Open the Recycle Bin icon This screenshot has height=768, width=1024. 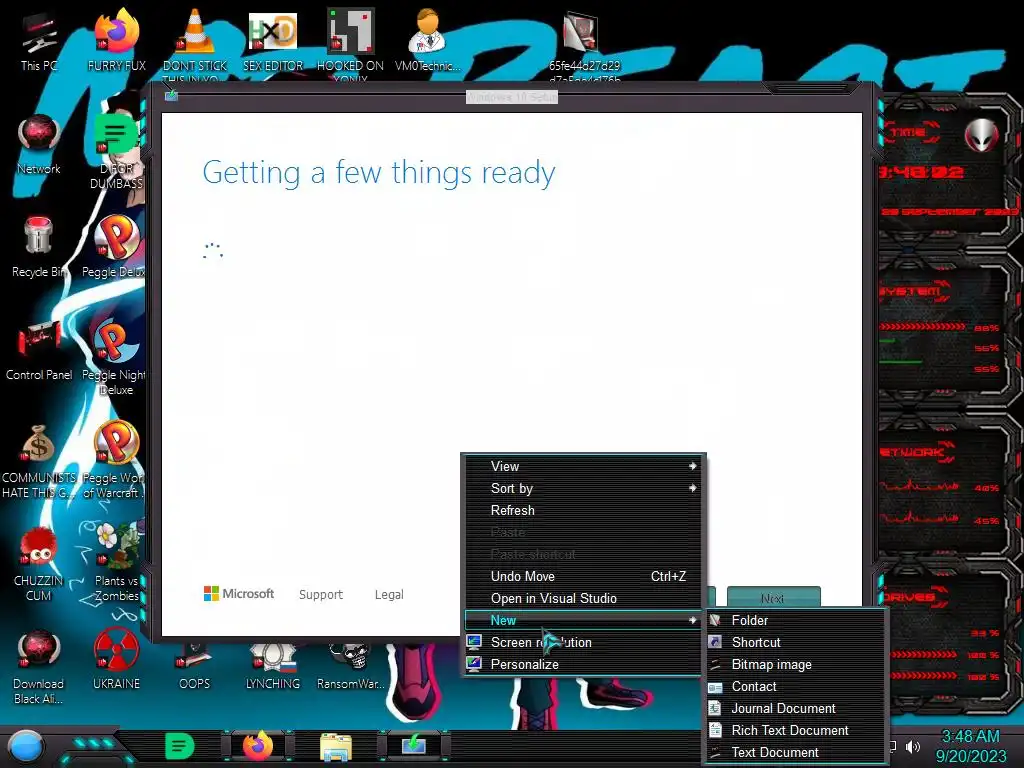(x=39, y=247)
